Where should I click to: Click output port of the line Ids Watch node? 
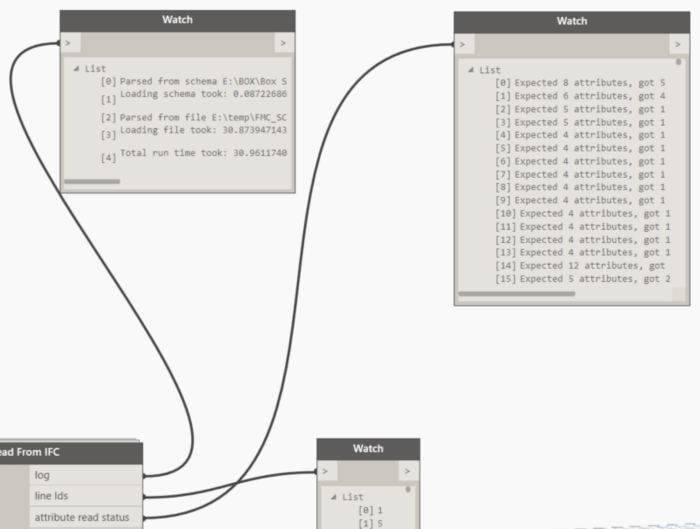pos(407,471)
